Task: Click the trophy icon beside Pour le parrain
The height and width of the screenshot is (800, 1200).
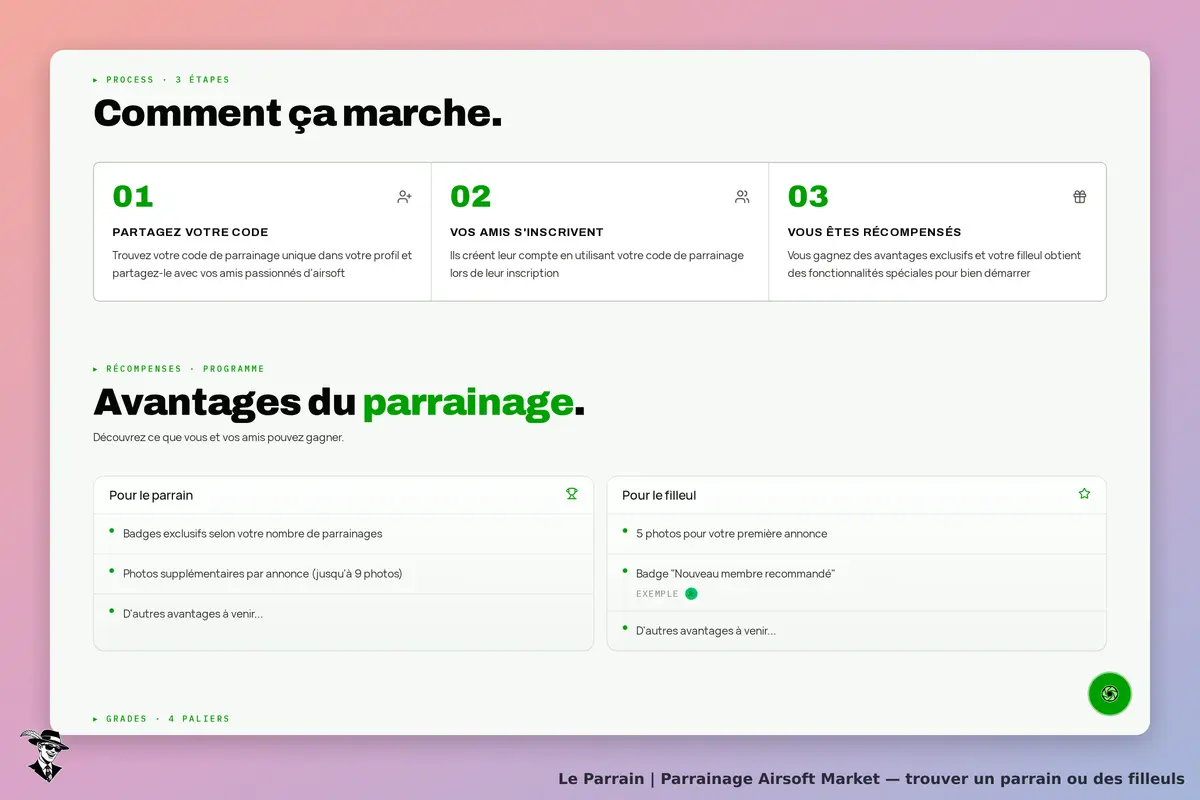Action: pyautogui.click(x=572, y=494)
